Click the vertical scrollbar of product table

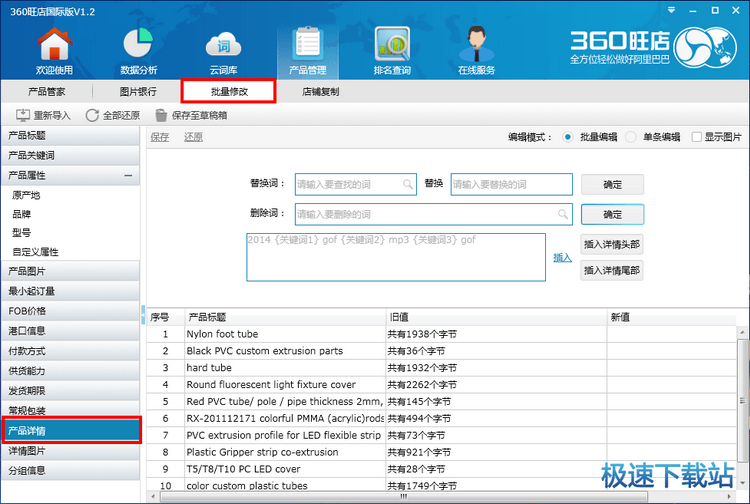coord(742,401)
